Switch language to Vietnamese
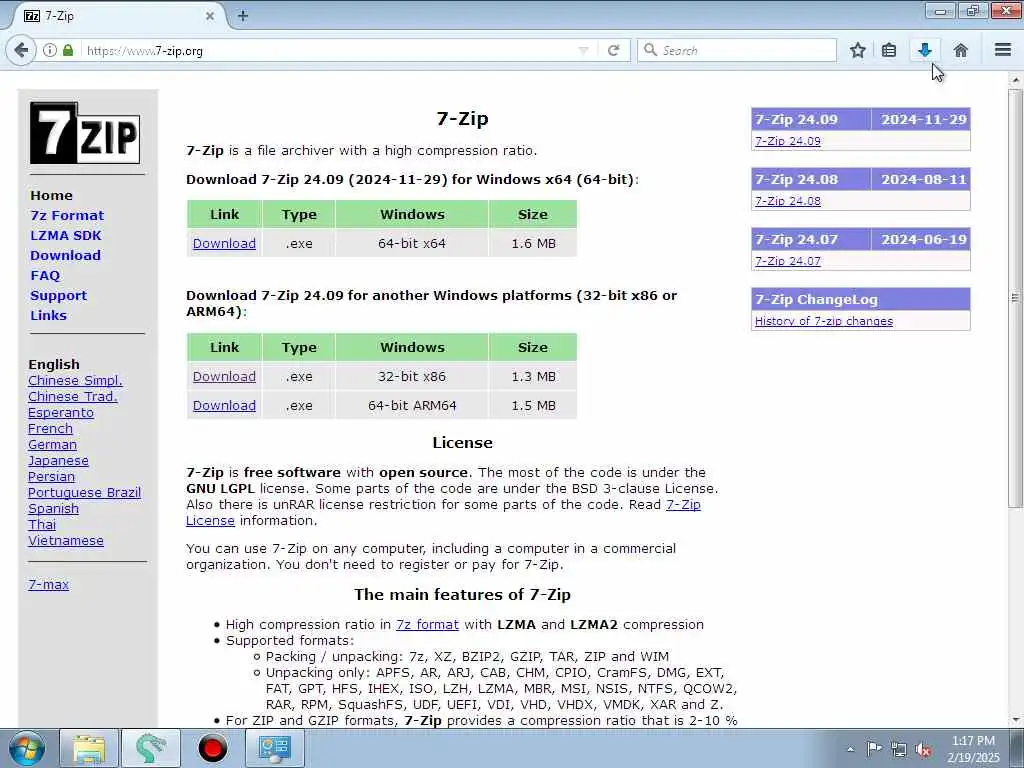 coord(65,541)
